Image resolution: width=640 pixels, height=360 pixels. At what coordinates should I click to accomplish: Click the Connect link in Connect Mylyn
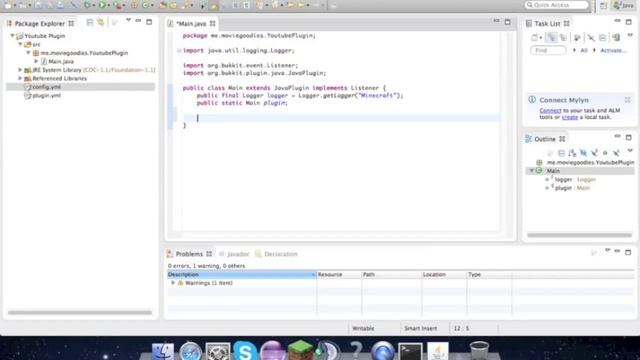550,111
